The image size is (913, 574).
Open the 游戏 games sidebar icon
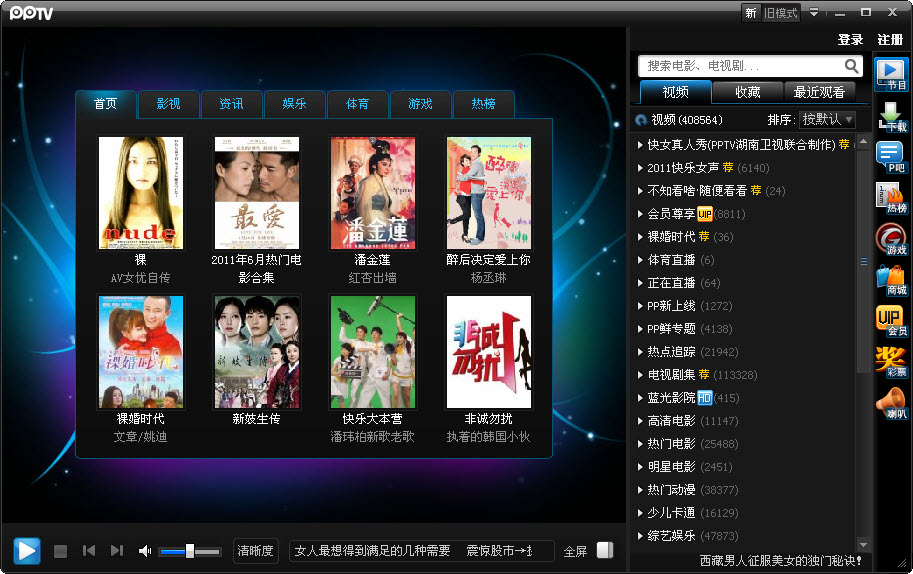pos(891,239)
